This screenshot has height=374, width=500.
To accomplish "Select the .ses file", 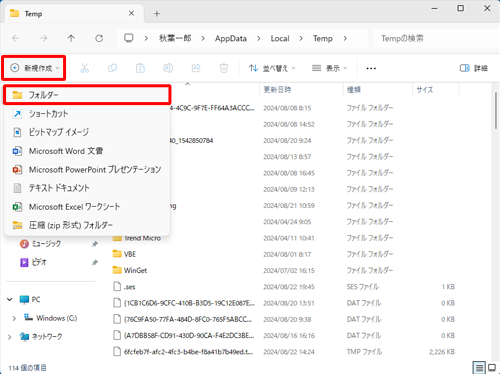I will [124, 287].
